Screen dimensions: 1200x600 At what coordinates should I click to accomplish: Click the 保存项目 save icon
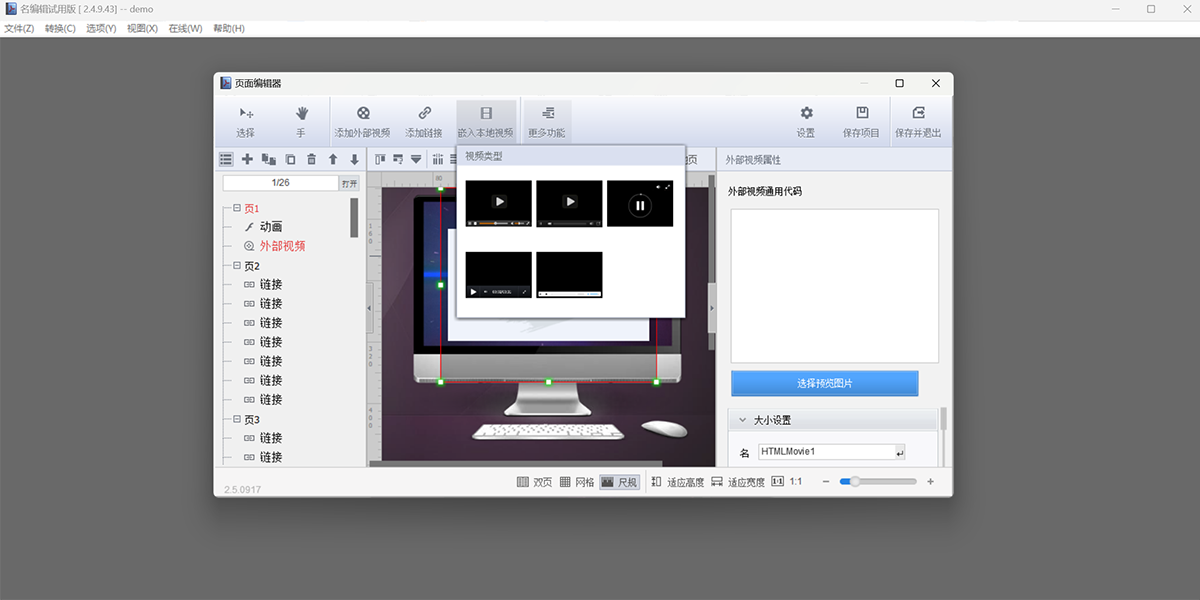[862, 114]
